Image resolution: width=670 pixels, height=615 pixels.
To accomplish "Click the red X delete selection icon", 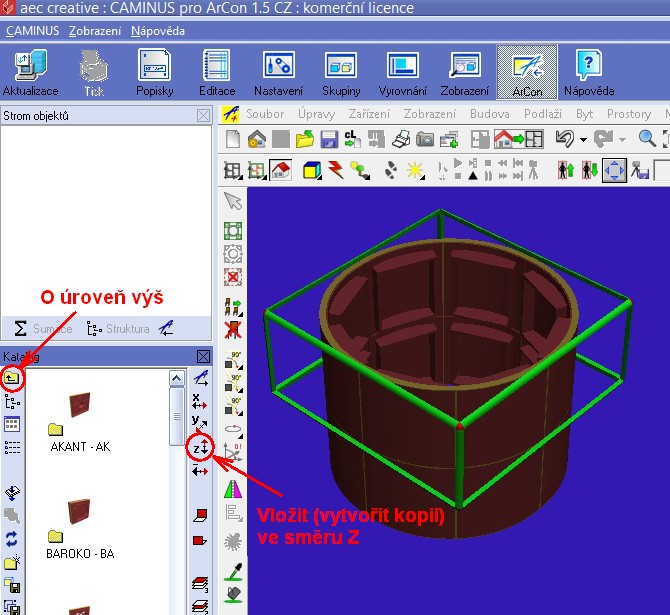I will tap(233, 277).
